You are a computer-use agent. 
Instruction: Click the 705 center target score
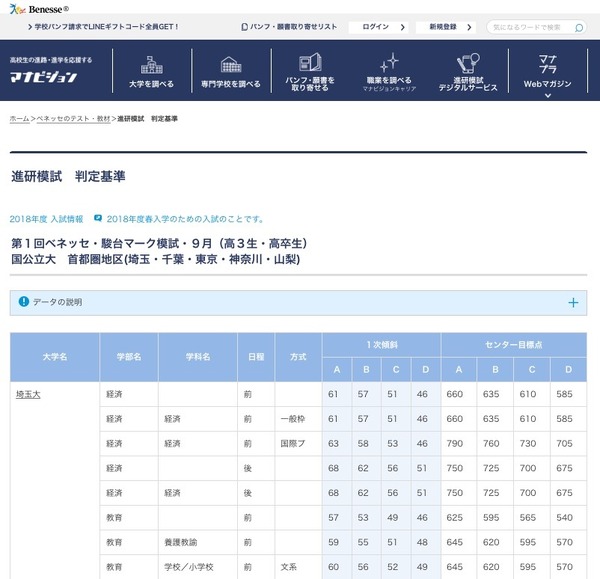564,444
